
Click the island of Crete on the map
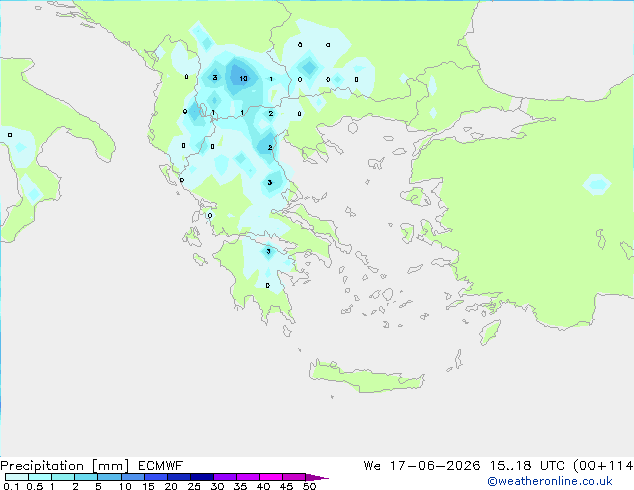[366, 377]
